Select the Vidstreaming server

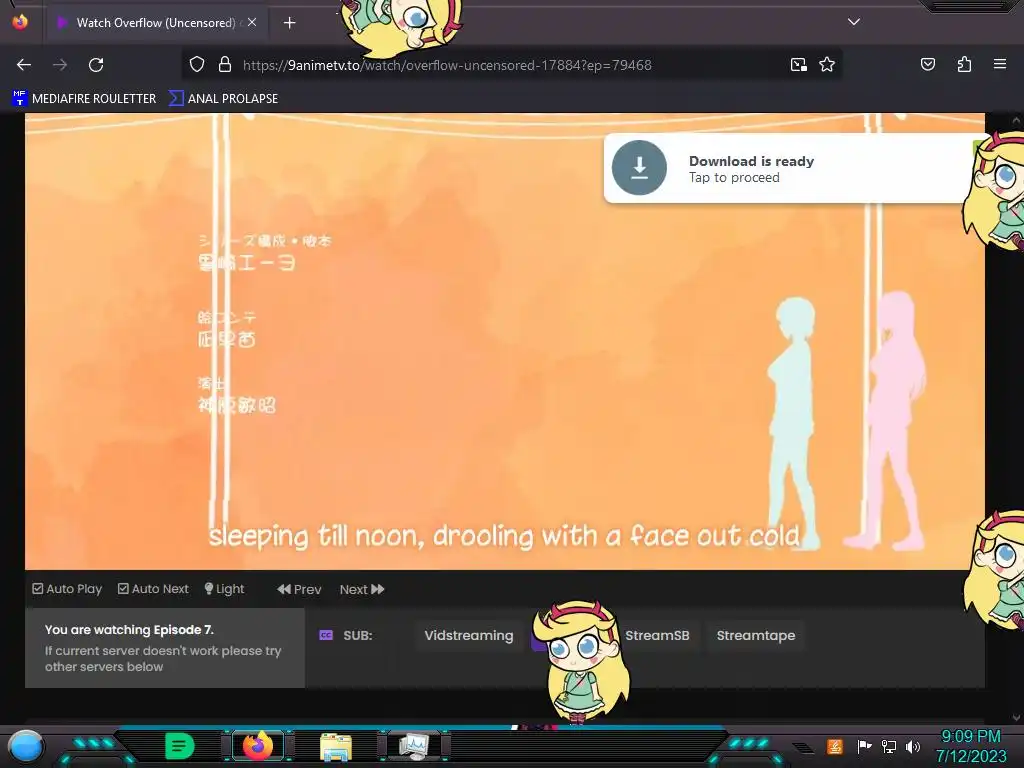[469, 635]
